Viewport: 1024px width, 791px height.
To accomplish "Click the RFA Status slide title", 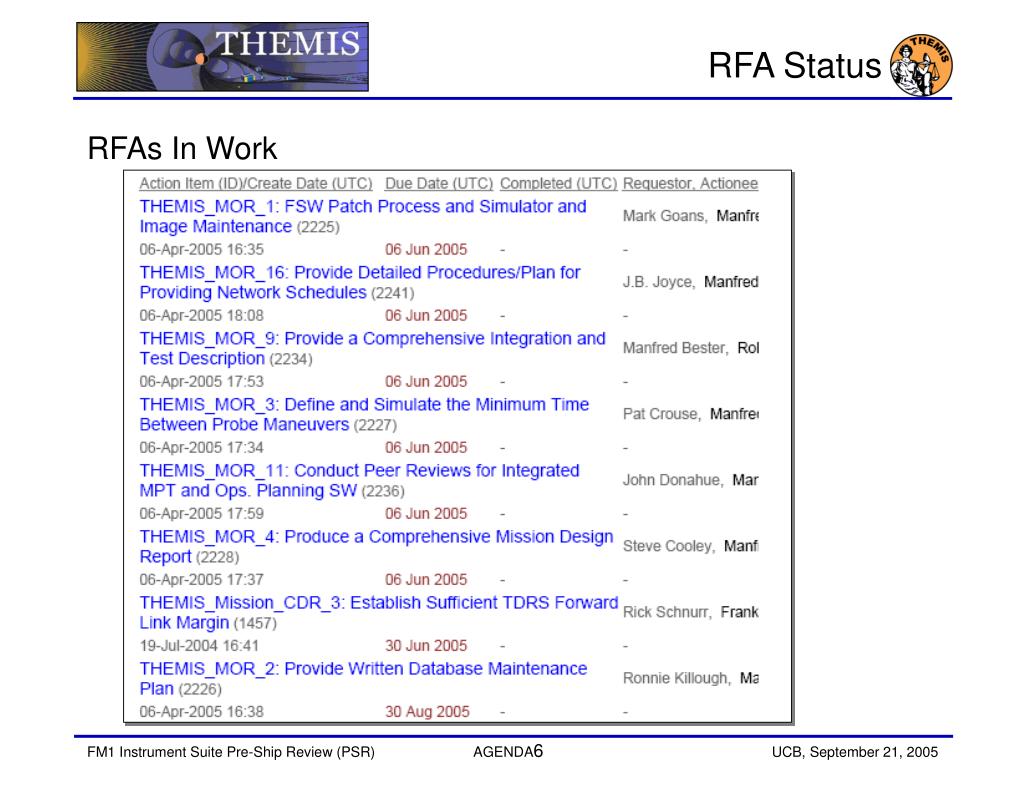I will pos(795,65).
